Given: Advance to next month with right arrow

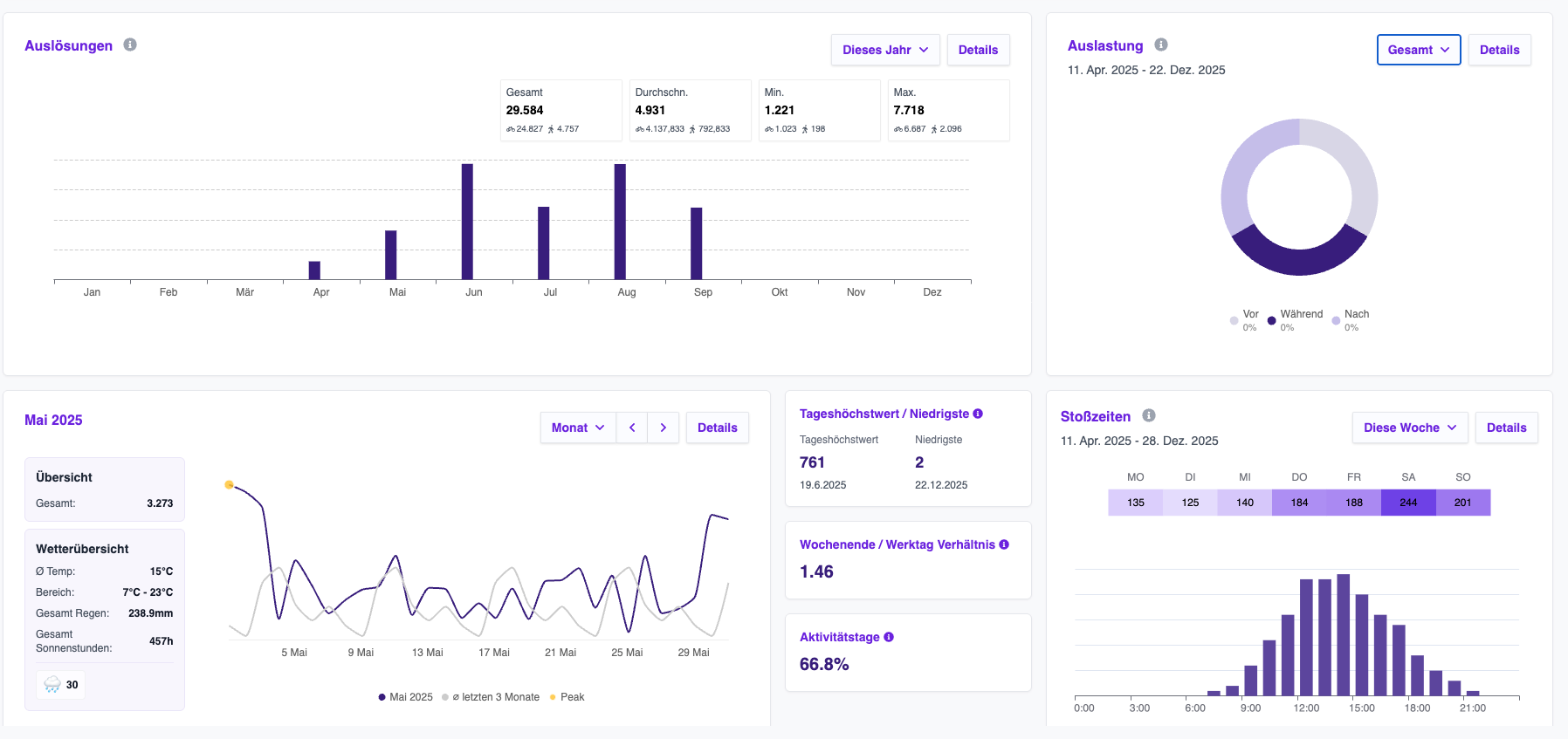Looking at the screenshot, I should coord(664,428).
